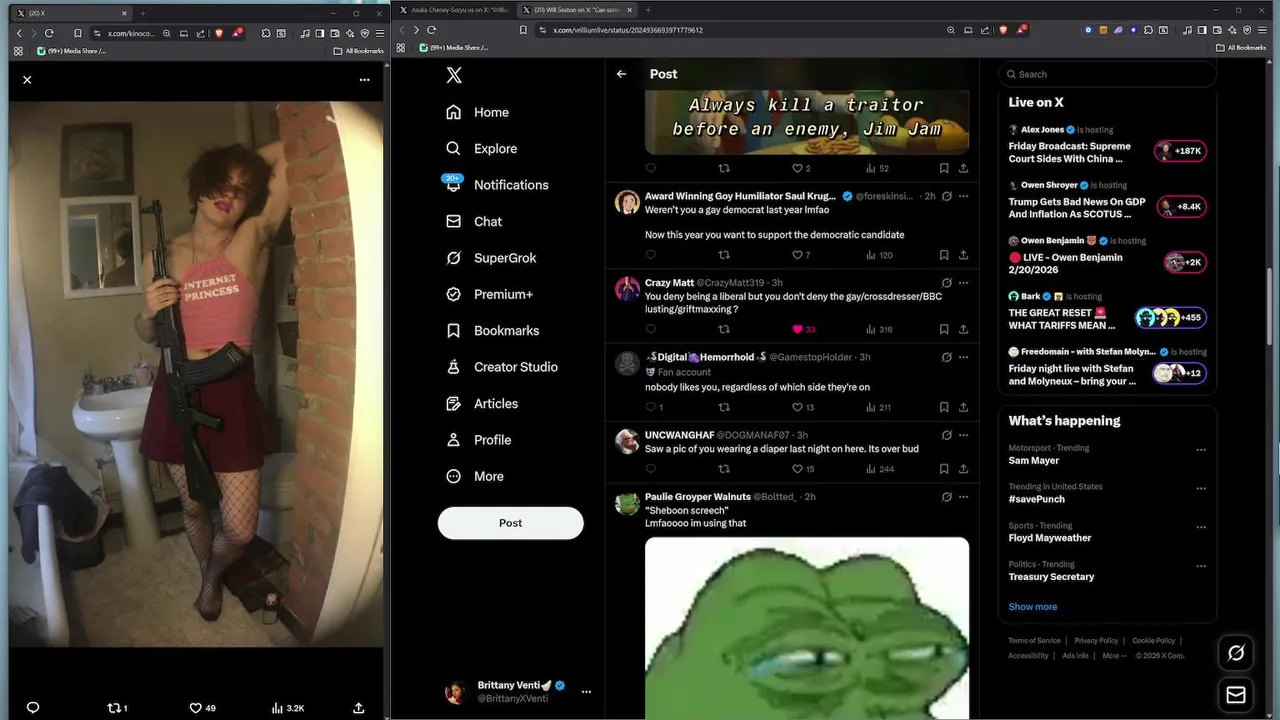The height and width of the screenshot is (720, 1280).
Task: Bookmark the Saul Krug reply
Action: 944,255
